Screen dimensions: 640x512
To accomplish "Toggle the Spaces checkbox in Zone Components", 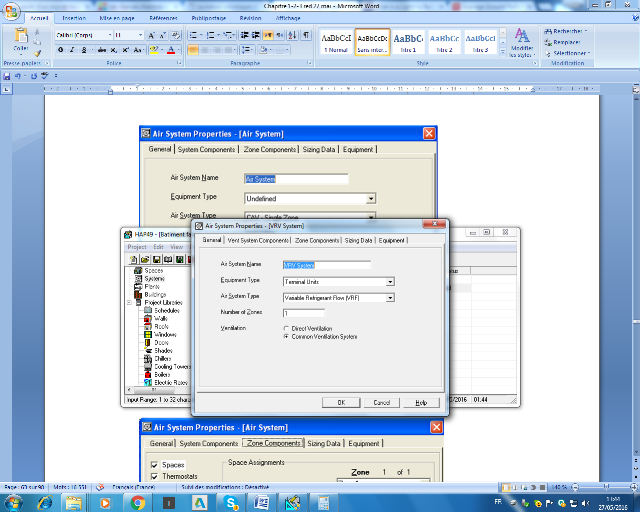I will tap(153, 465).
